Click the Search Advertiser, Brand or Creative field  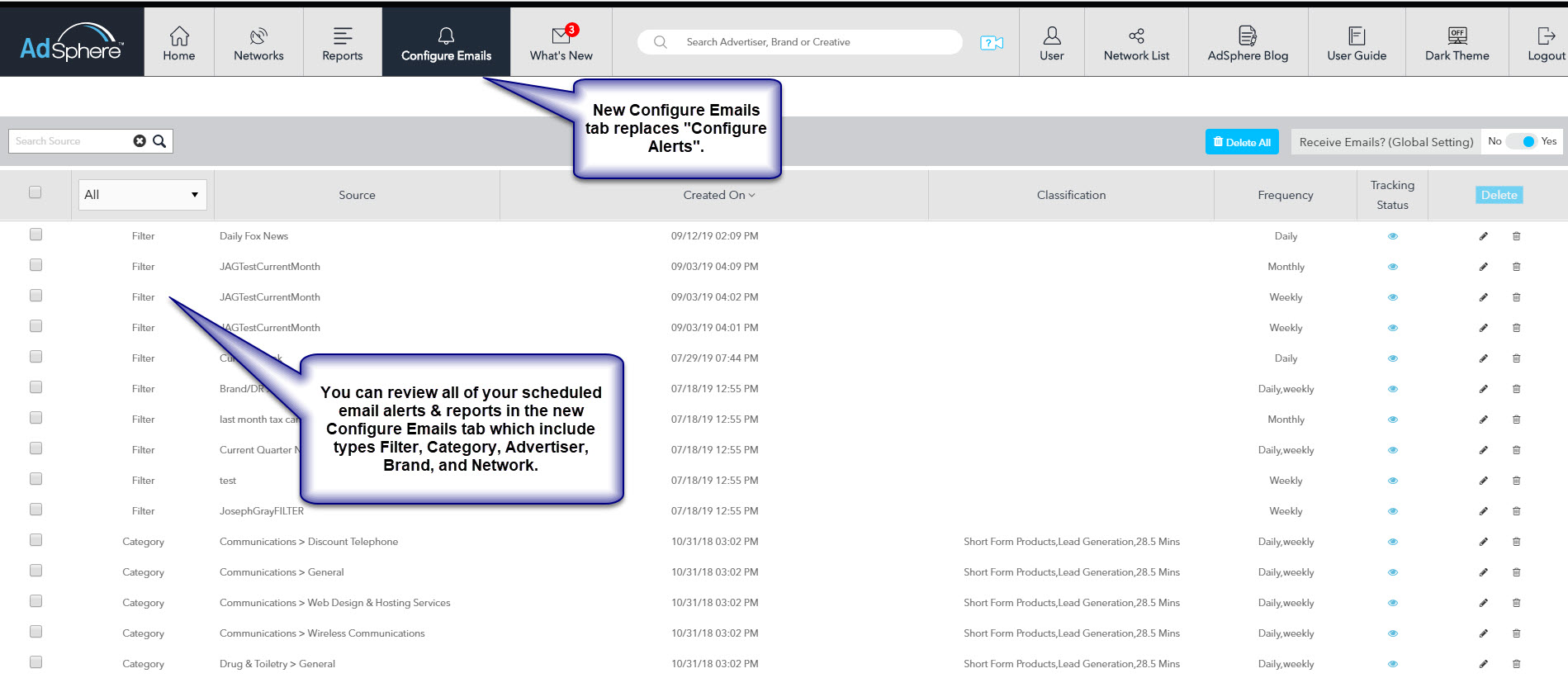pos(813,42)
